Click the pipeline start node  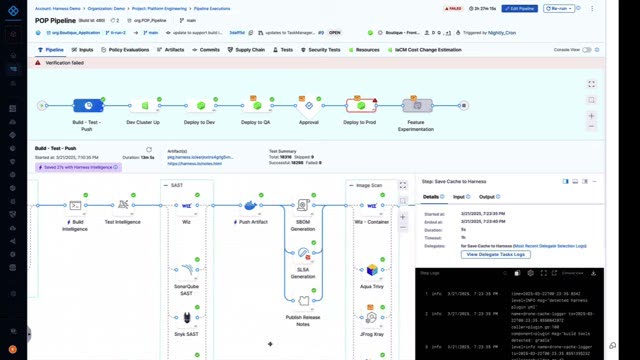point(41,106)
